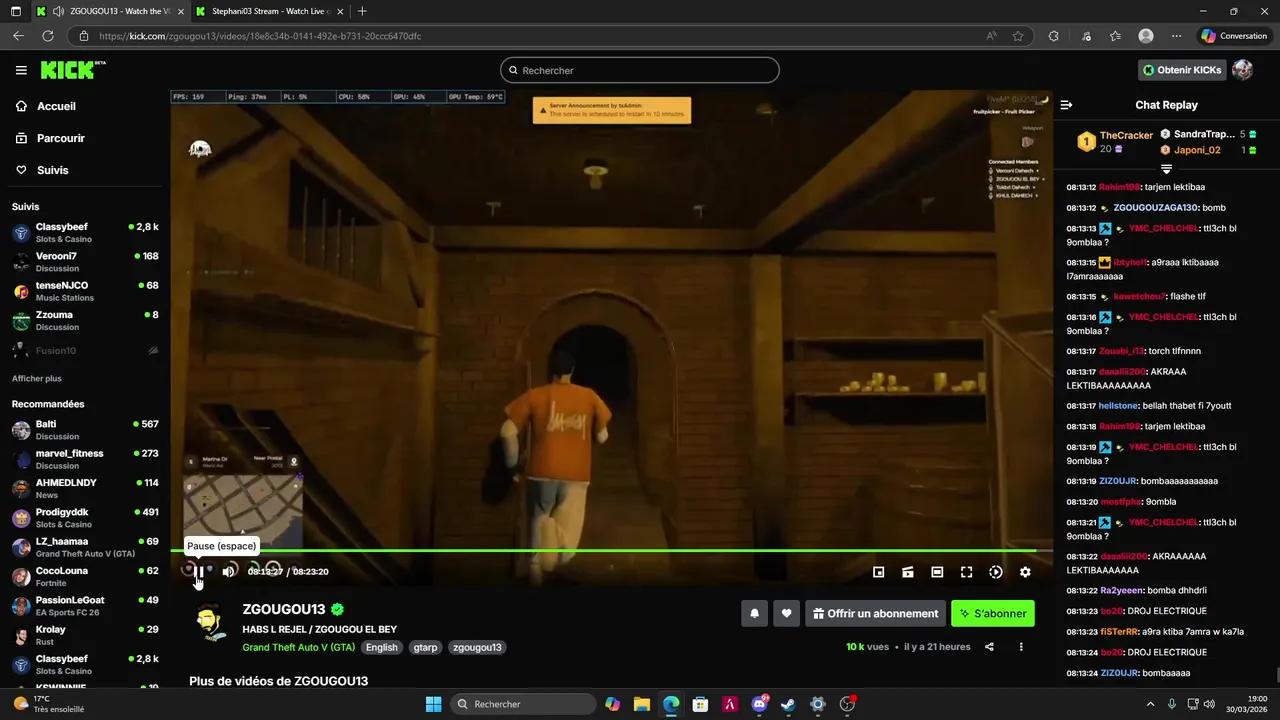Open Edge settings and more menu

(x=1176, y=36)
